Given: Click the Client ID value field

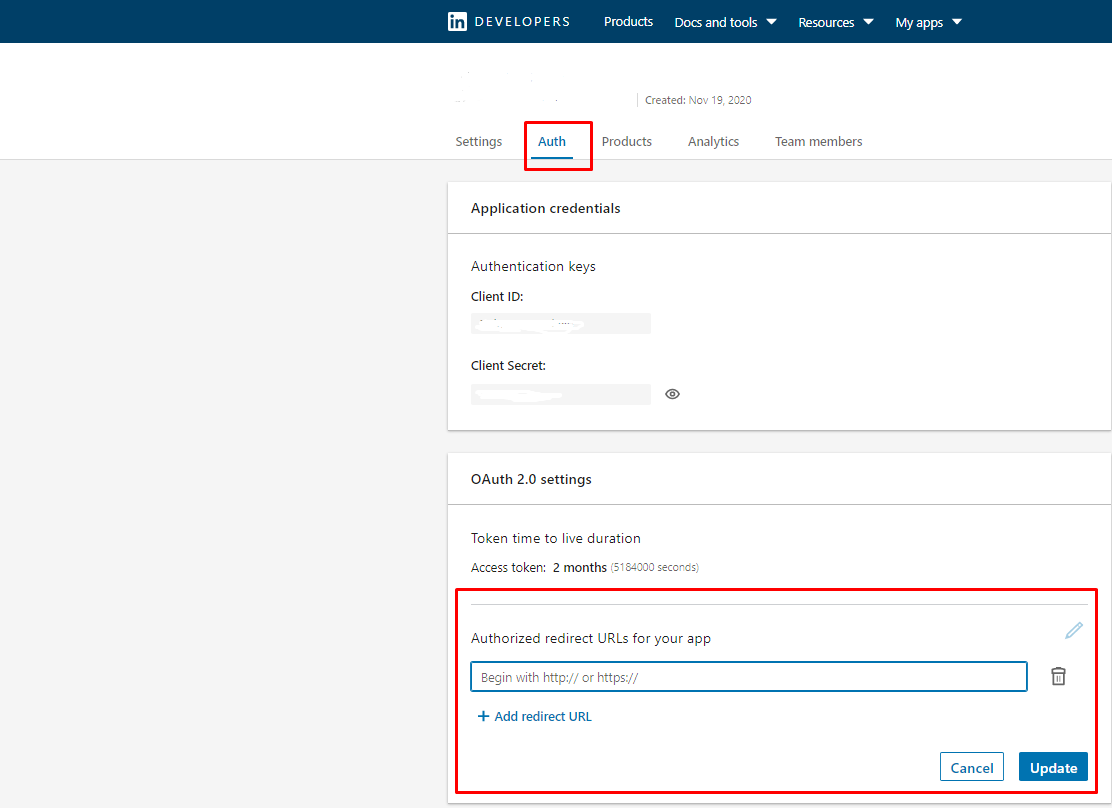Looking at the screenshot, I should pyautogui.click(x=561, y=323).
